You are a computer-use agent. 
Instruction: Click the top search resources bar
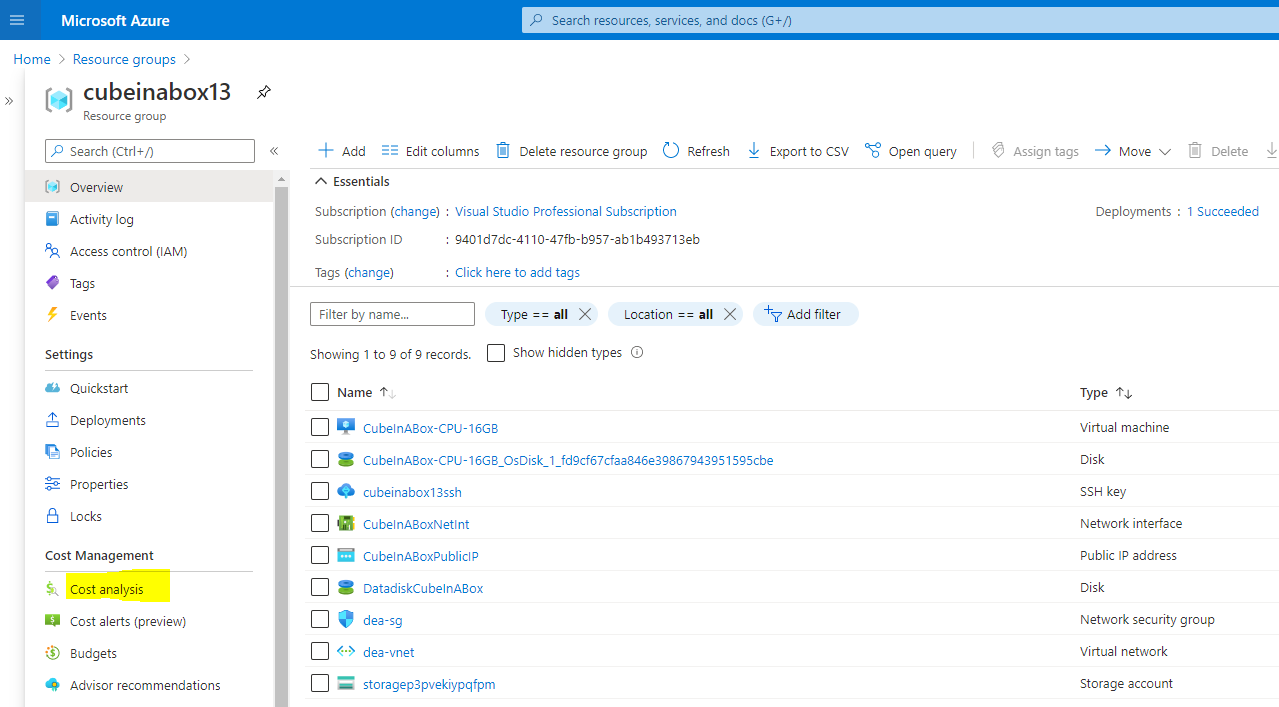pyautogui.click(x=900, y=20)
